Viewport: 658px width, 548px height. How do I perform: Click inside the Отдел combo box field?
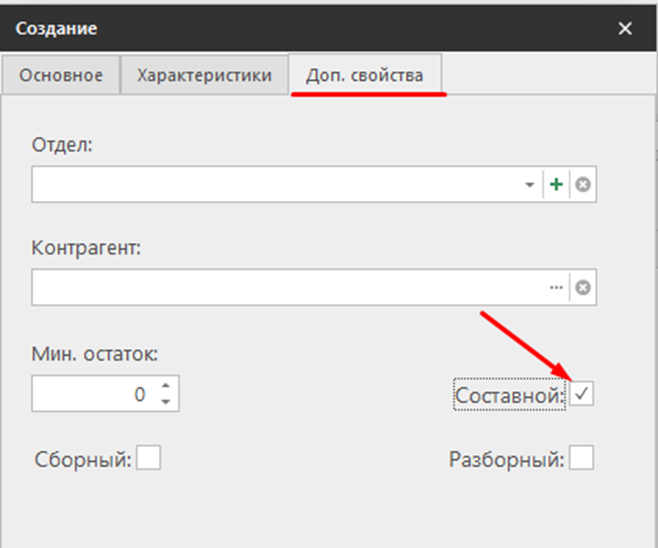(275, 185)
